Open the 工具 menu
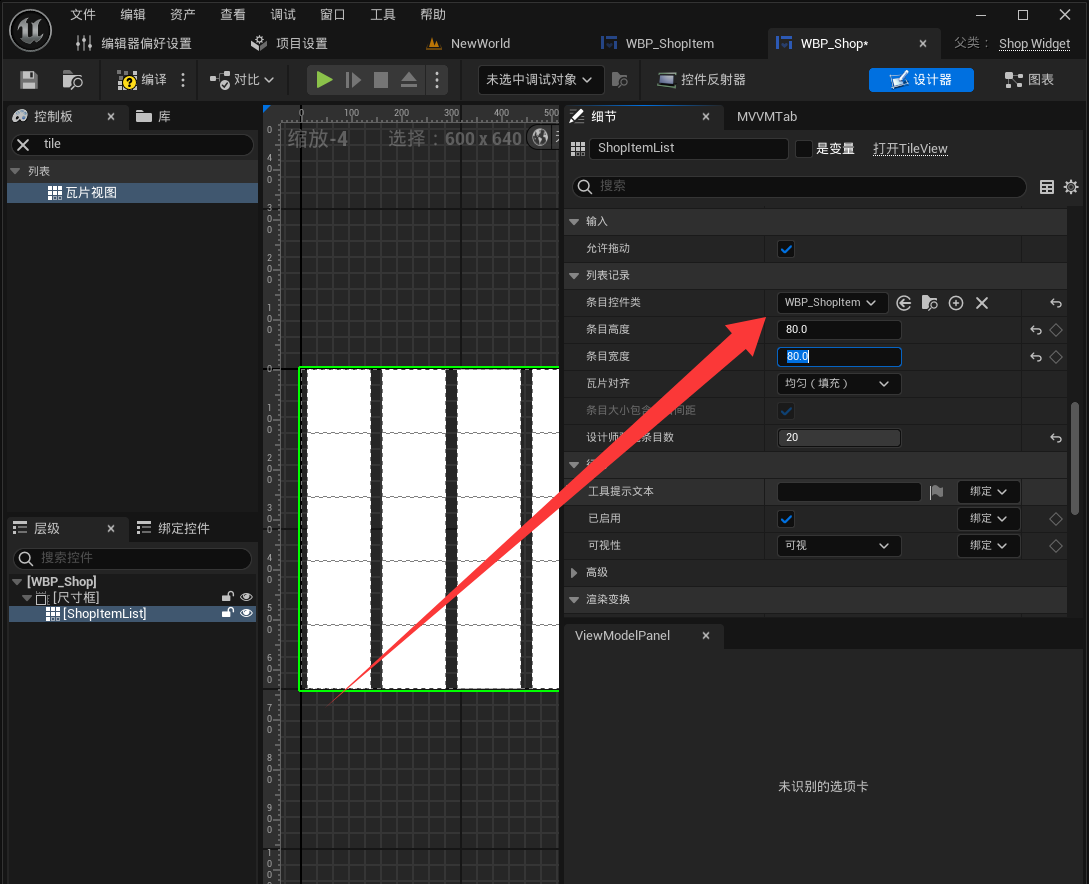 coord(383,15)
